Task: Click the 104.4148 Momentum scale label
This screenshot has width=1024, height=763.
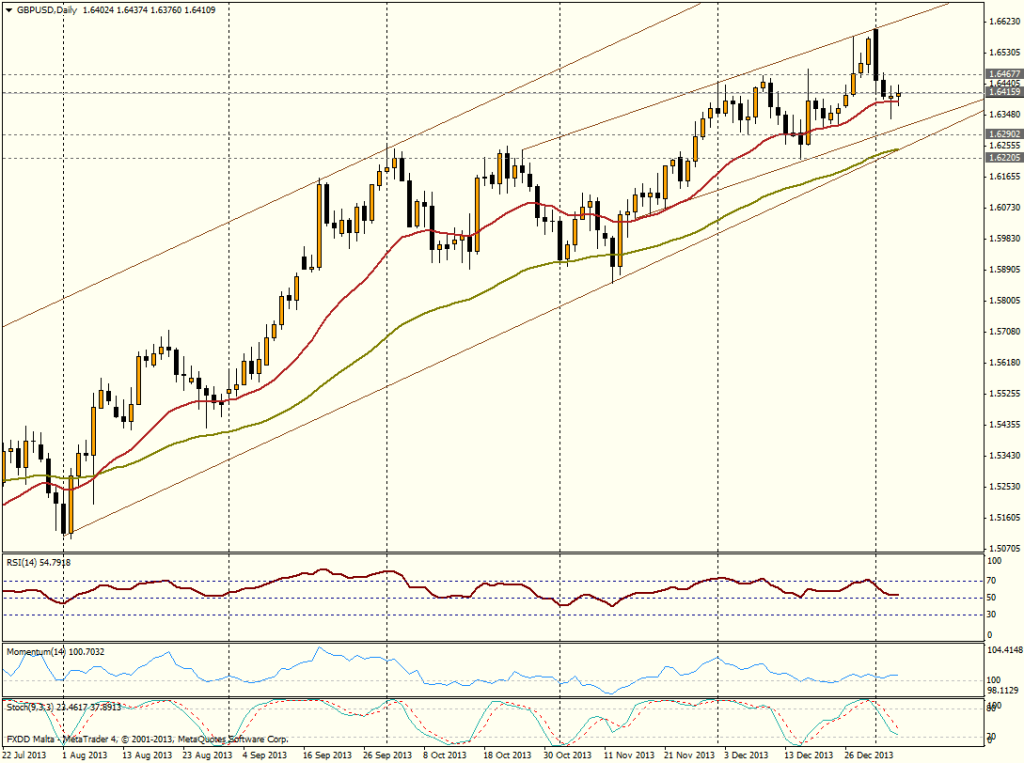Action: [x=1003, y=651]
